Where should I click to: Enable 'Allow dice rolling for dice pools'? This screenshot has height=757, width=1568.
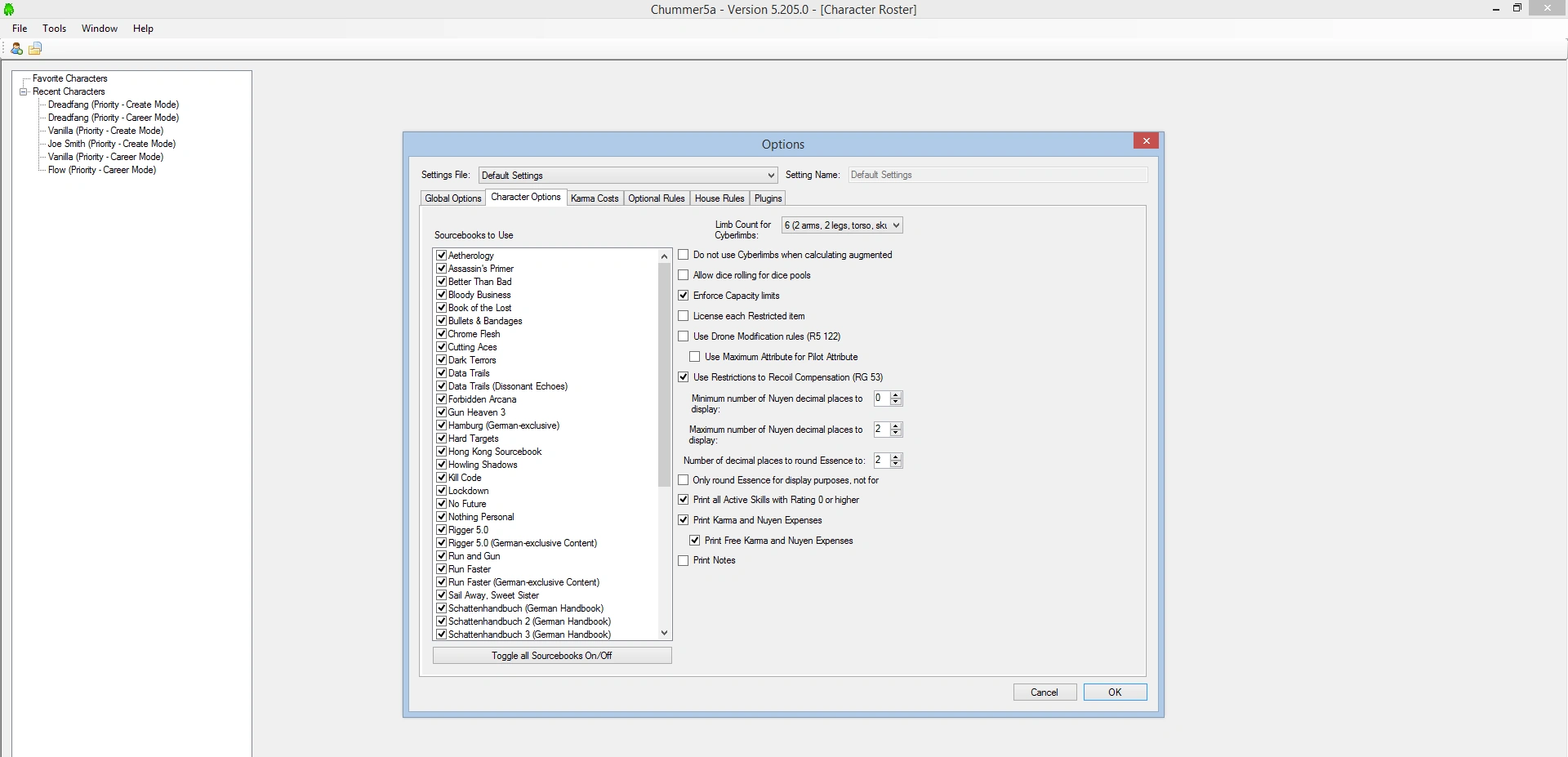point(684,275)
